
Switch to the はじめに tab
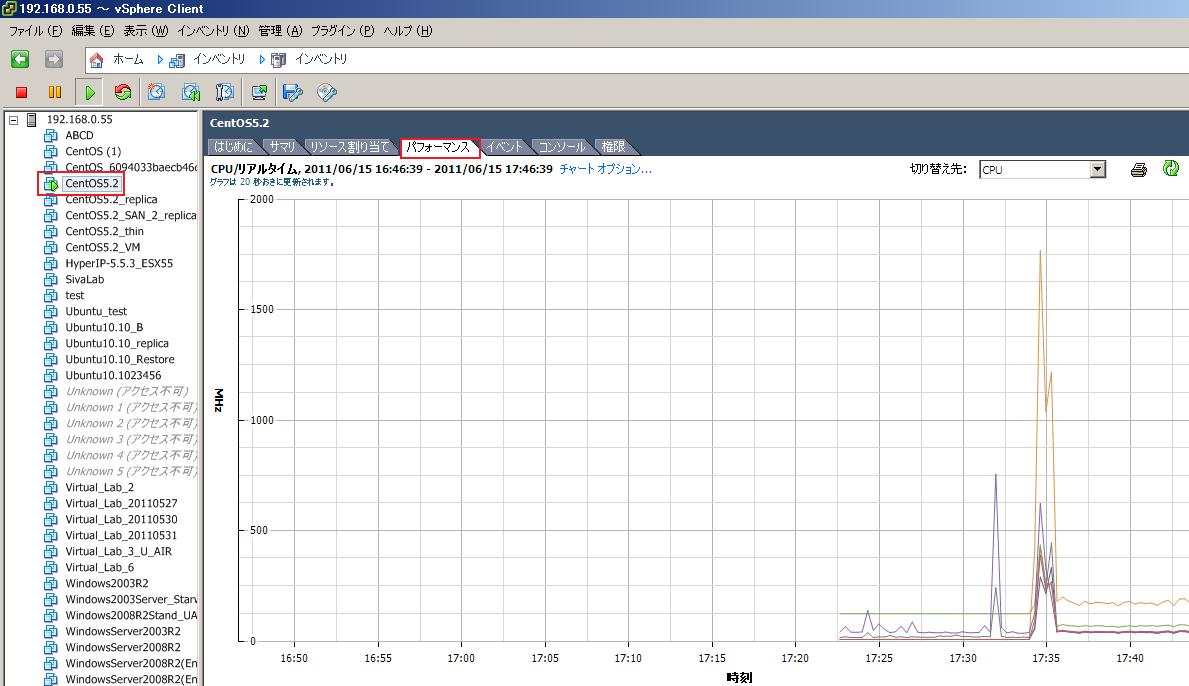[x=233, y=147]
